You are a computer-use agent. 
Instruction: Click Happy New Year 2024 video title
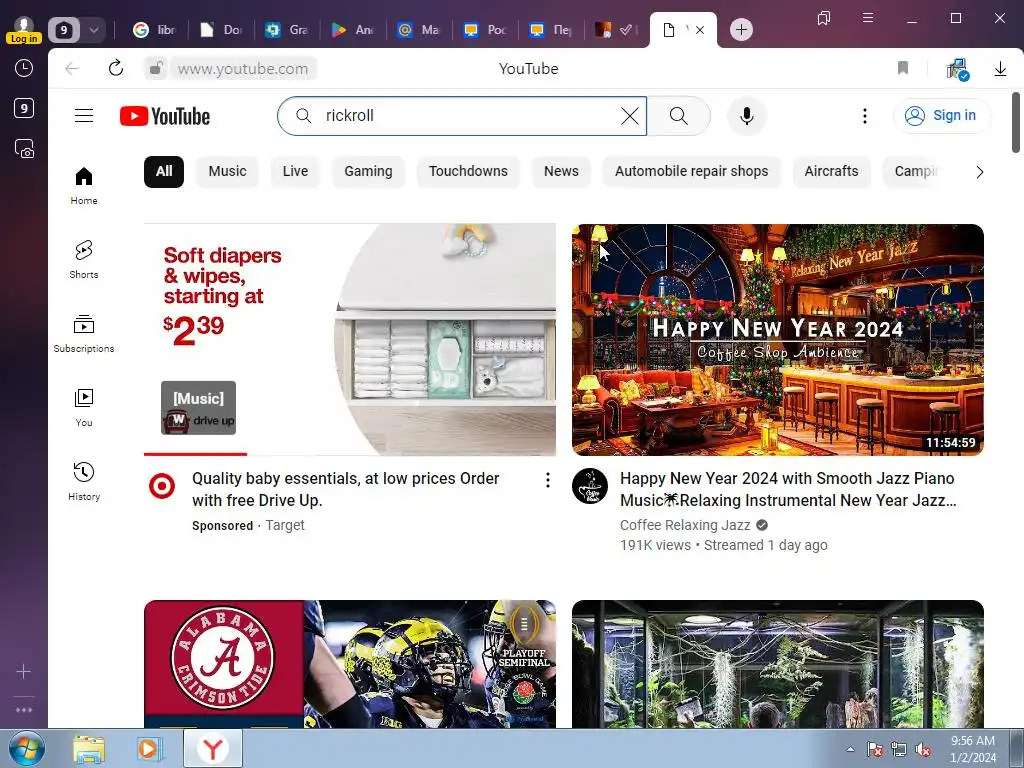tap(788, 489)
